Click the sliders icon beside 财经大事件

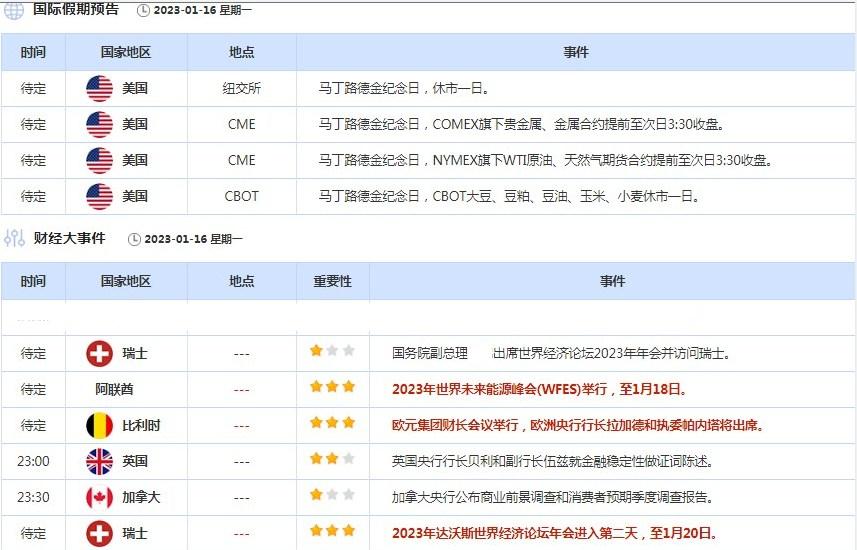(x=14, y=238)
